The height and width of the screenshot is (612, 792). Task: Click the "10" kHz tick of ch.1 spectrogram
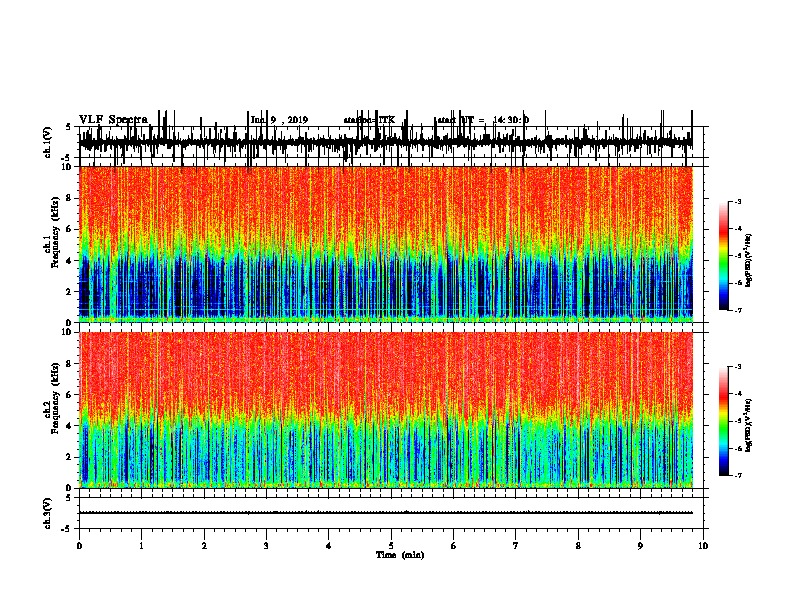click(x=68, y=167)
